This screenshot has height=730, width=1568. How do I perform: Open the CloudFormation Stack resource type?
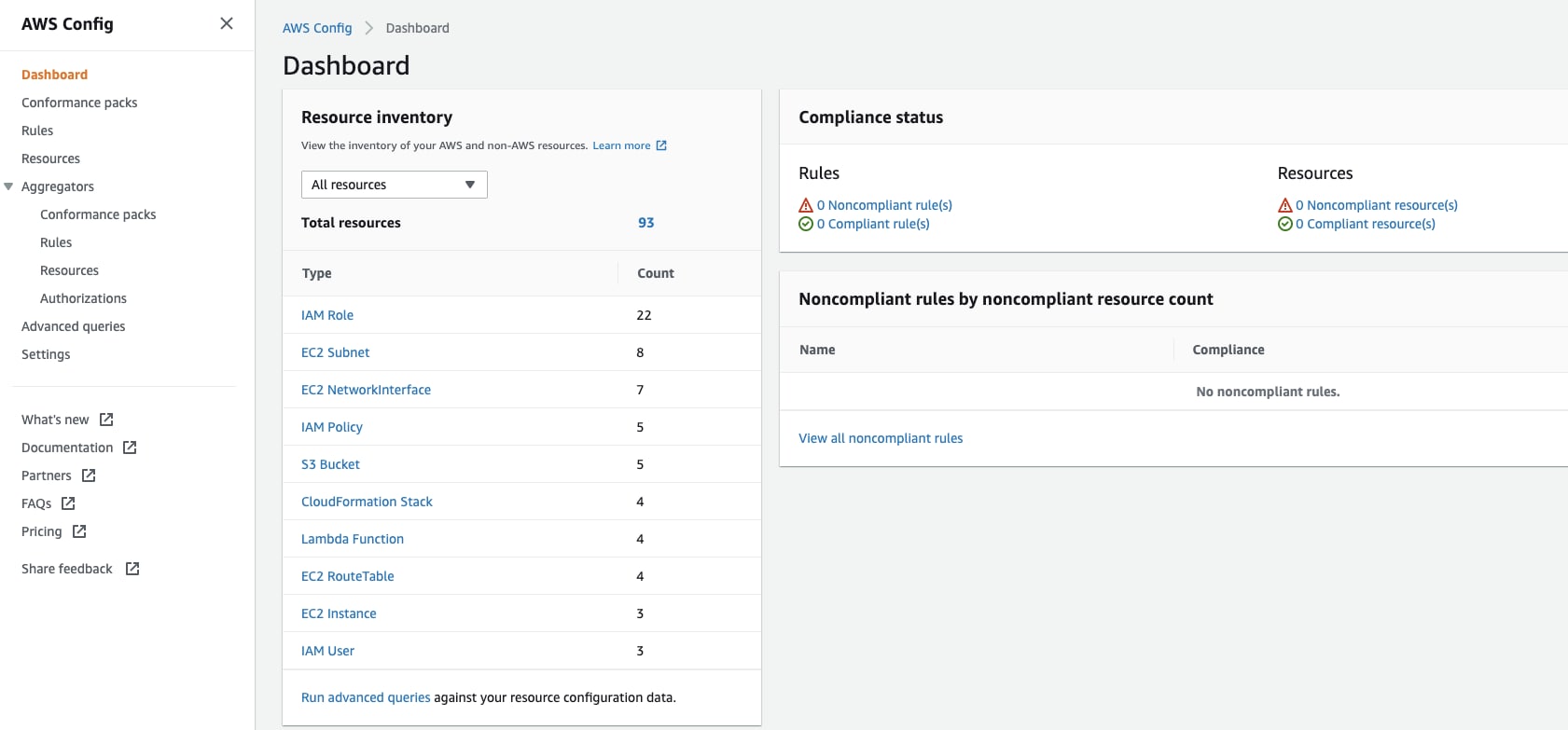tap(367, 502)
